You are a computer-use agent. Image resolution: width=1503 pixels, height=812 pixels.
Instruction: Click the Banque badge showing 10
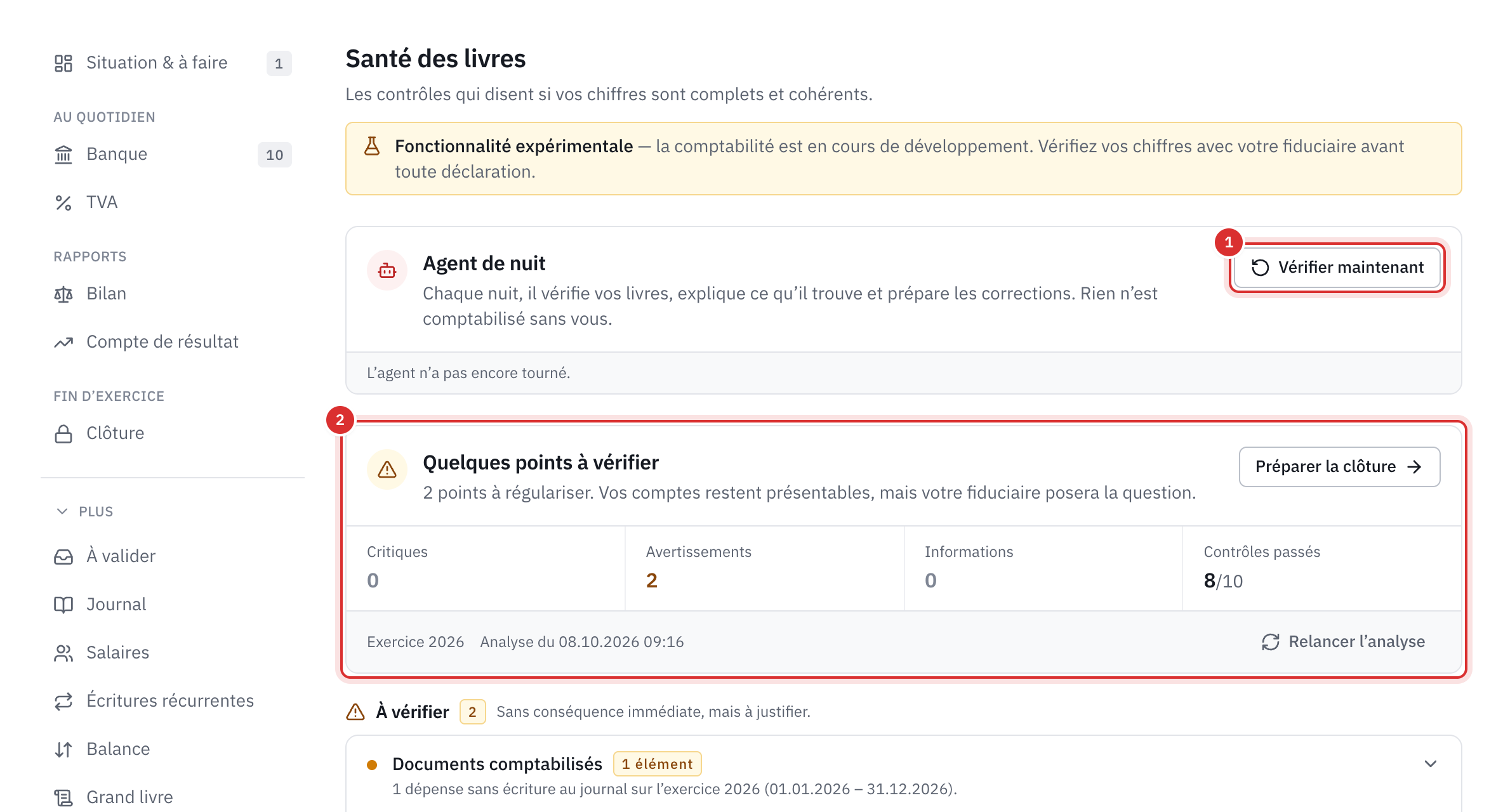pos(275,155)
